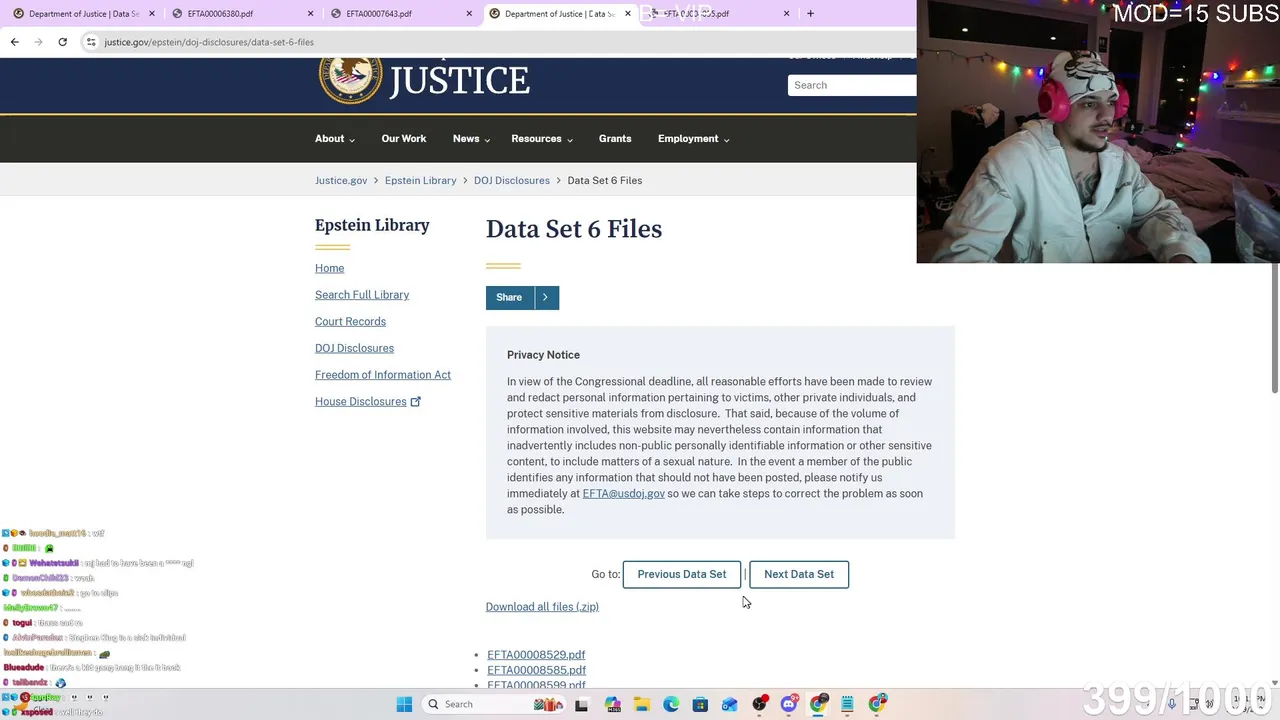
Task: Click microphone icon in system tray
Action: tap(1172, 704)
